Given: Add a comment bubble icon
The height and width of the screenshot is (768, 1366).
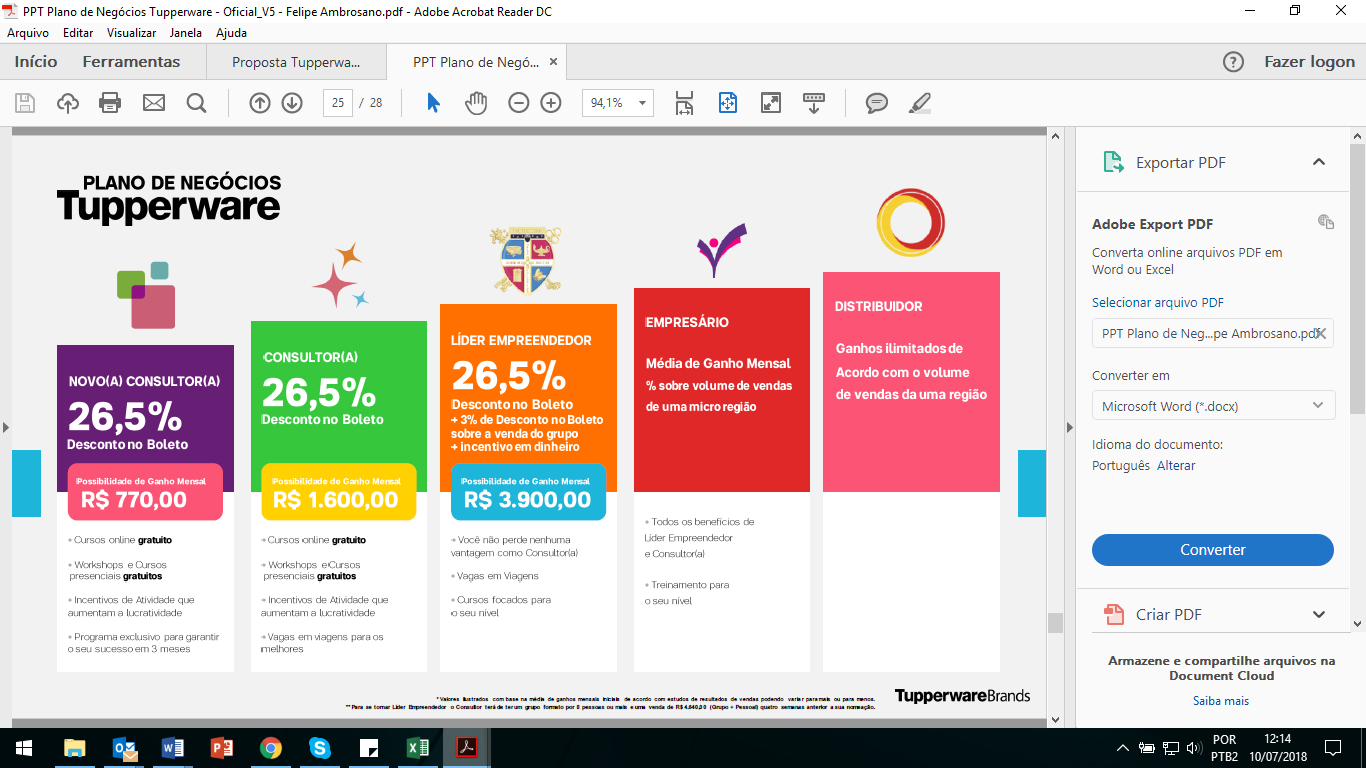Looking at the screenshot, I should (877, 103).
